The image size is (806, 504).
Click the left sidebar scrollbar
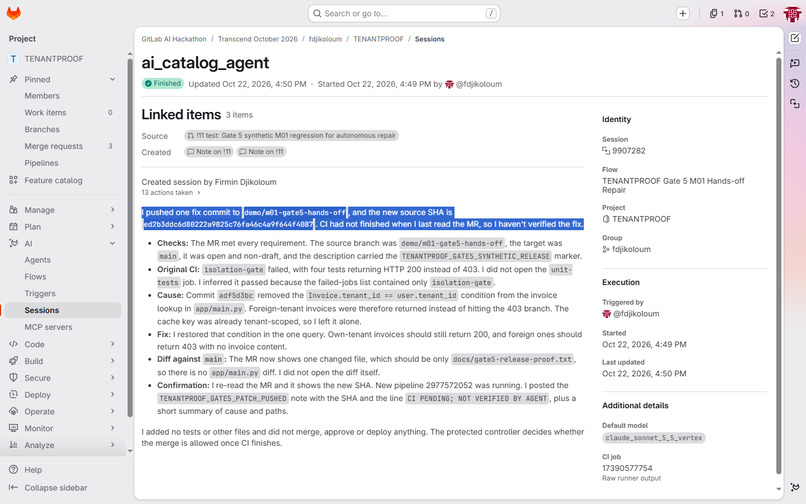[x=130, y=237]
